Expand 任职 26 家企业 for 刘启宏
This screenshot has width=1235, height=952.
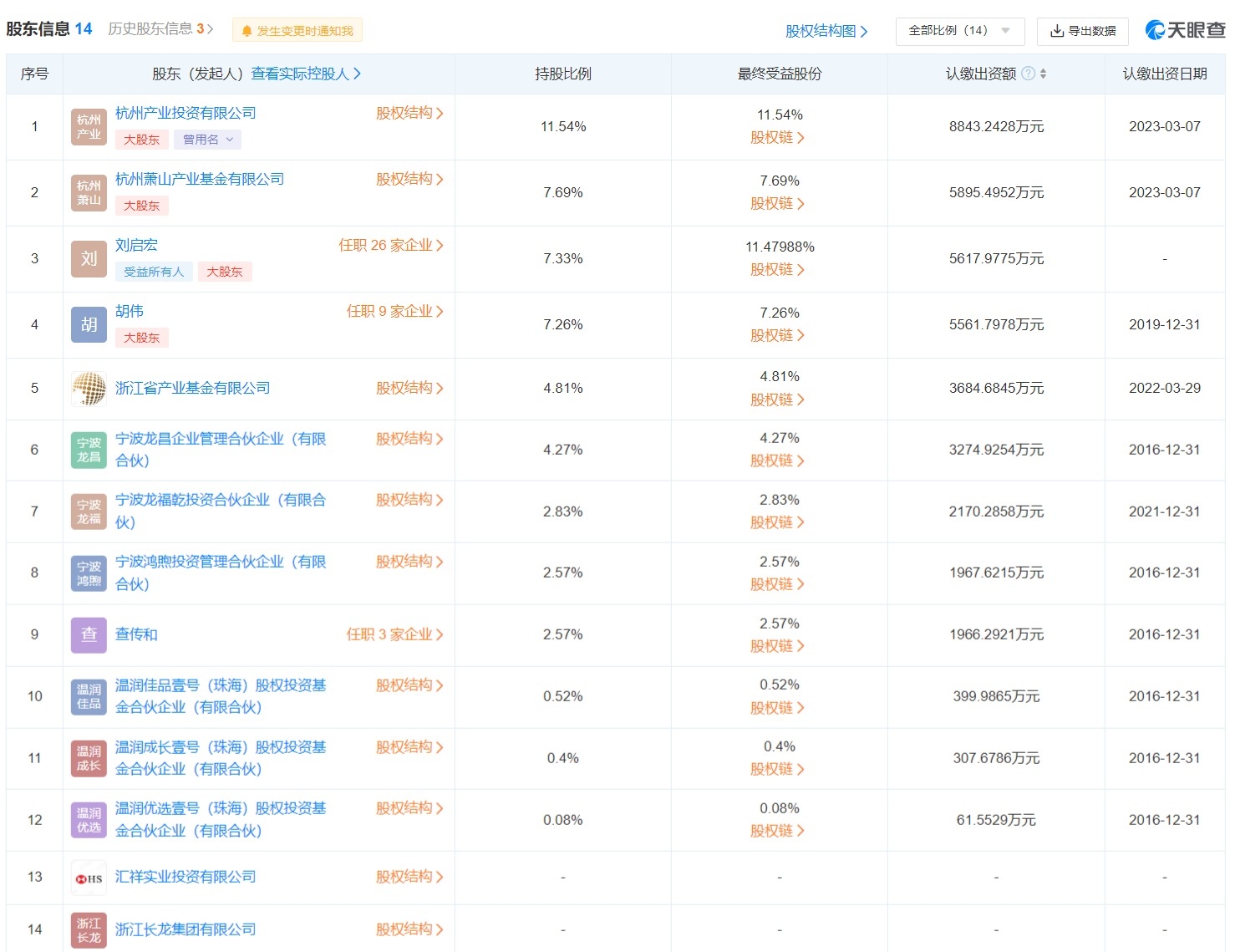[391, 245]
